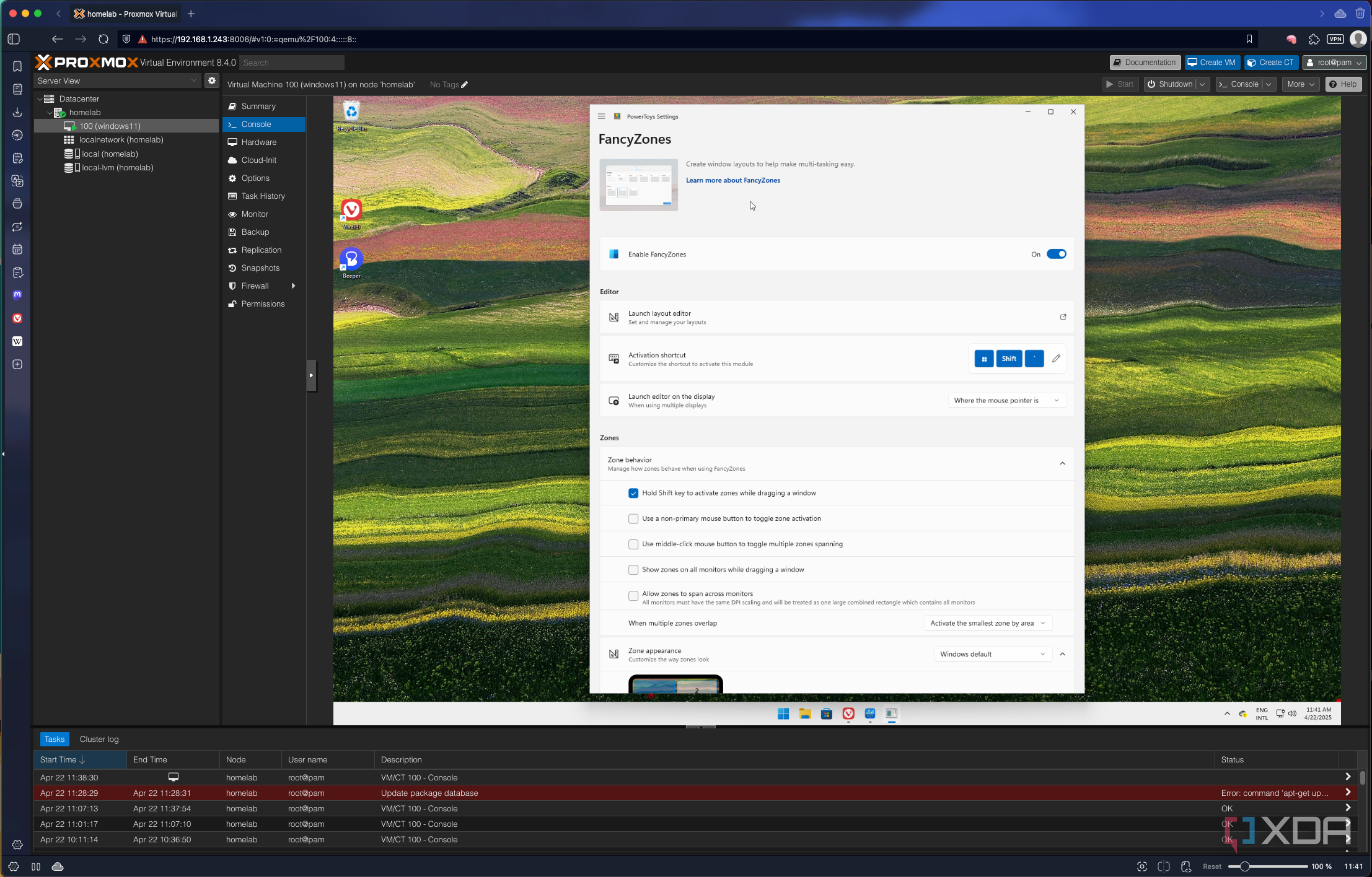This screenshot has width=1372, height=877.
Task: Open the Vivaldi desktop shortcut icon
Action: tap(351, 211)
